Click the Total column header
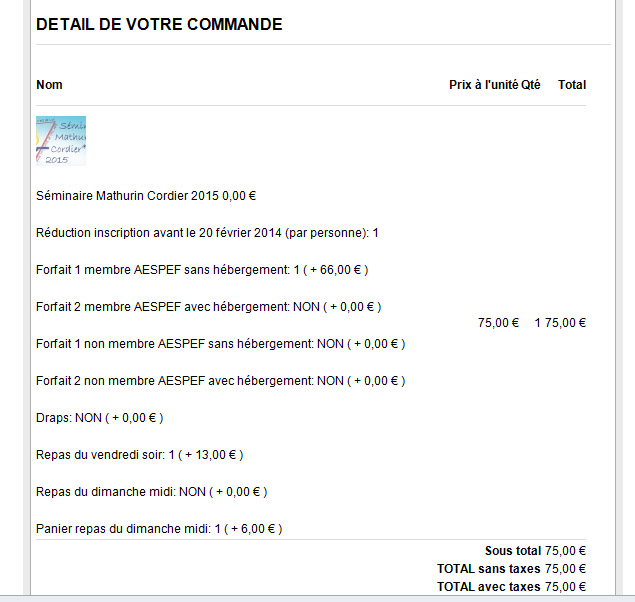Viewport: 635px width, 602px height. [572, 85]
